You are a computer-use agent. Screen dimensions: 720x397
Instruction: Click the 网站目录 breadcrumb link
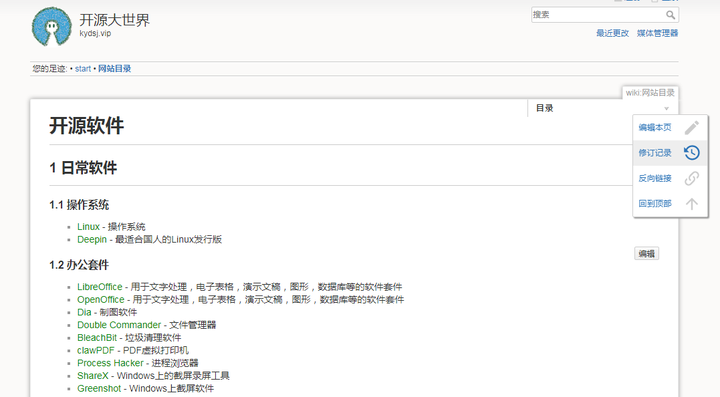point(114,69)
